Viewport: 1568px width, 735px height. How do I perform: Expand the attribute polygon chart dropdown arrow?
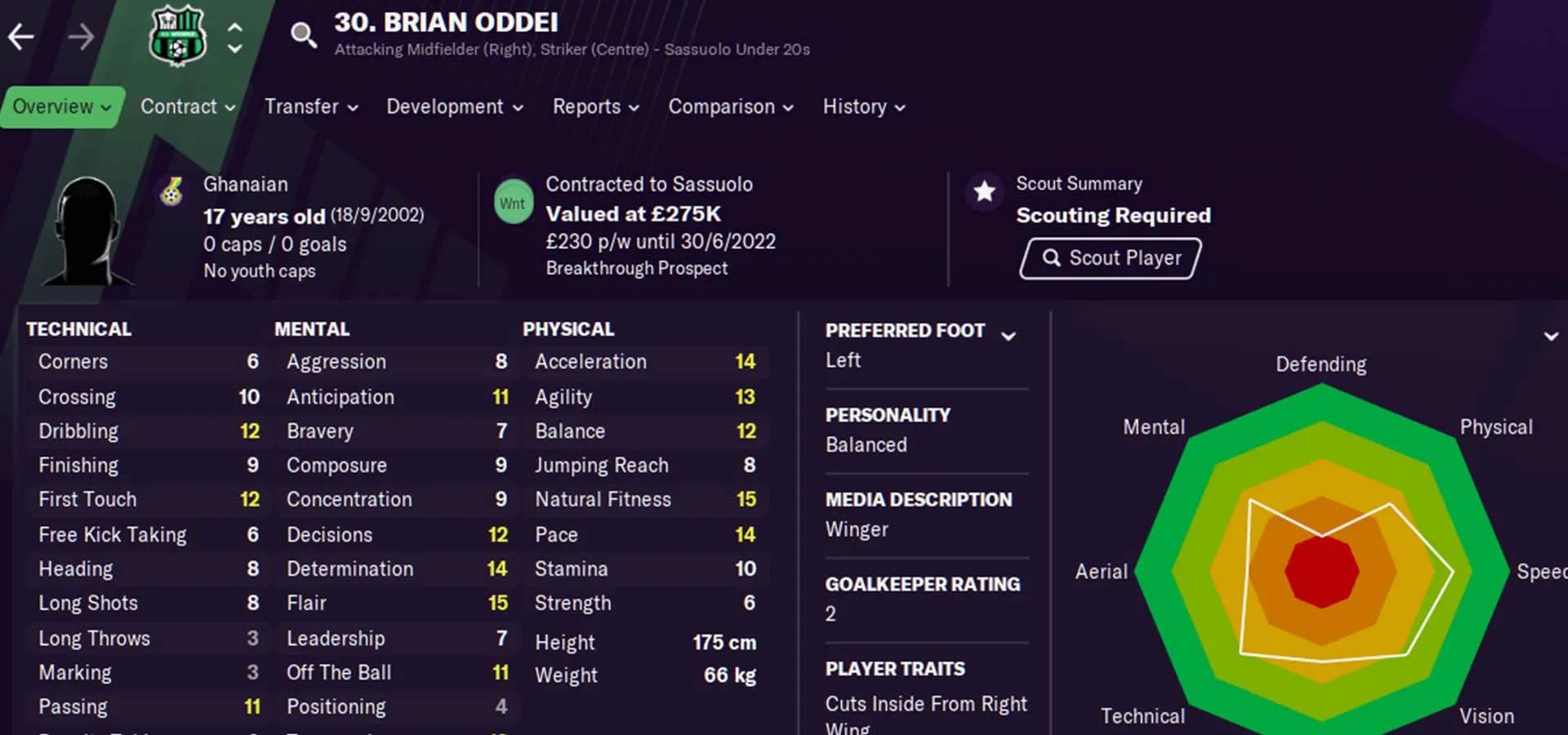[x=1551, y=336]
